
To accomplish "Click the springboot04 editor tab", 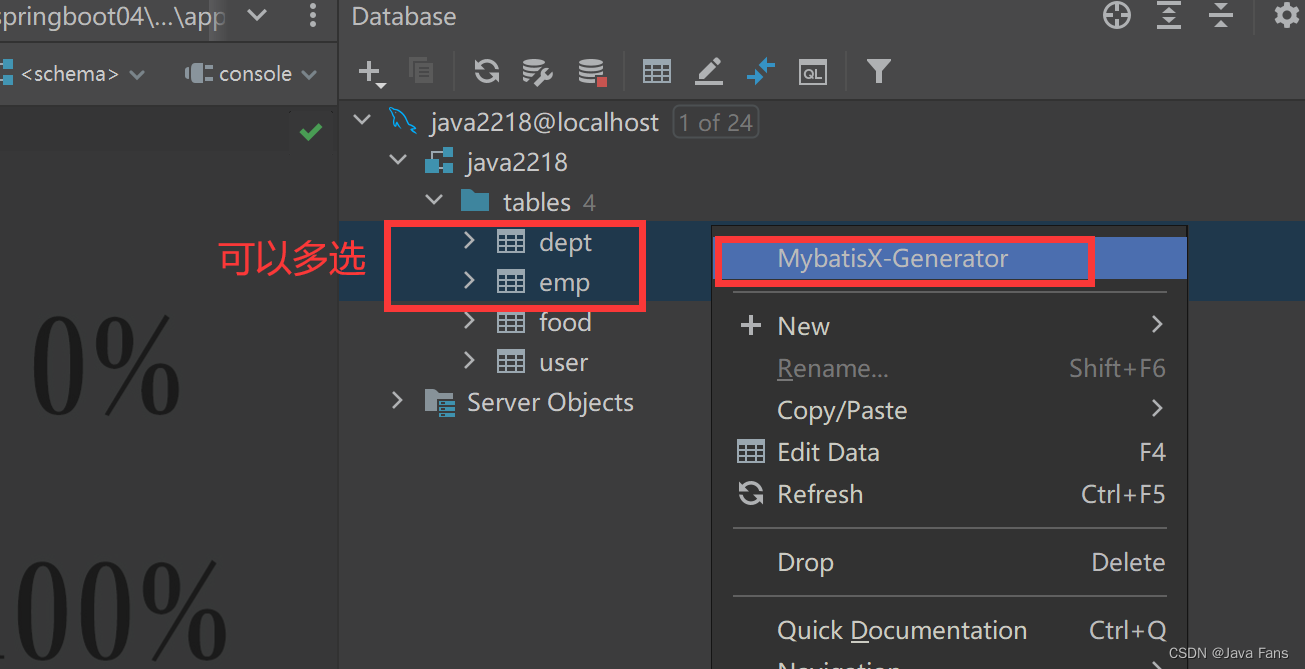I will [112, 17].
